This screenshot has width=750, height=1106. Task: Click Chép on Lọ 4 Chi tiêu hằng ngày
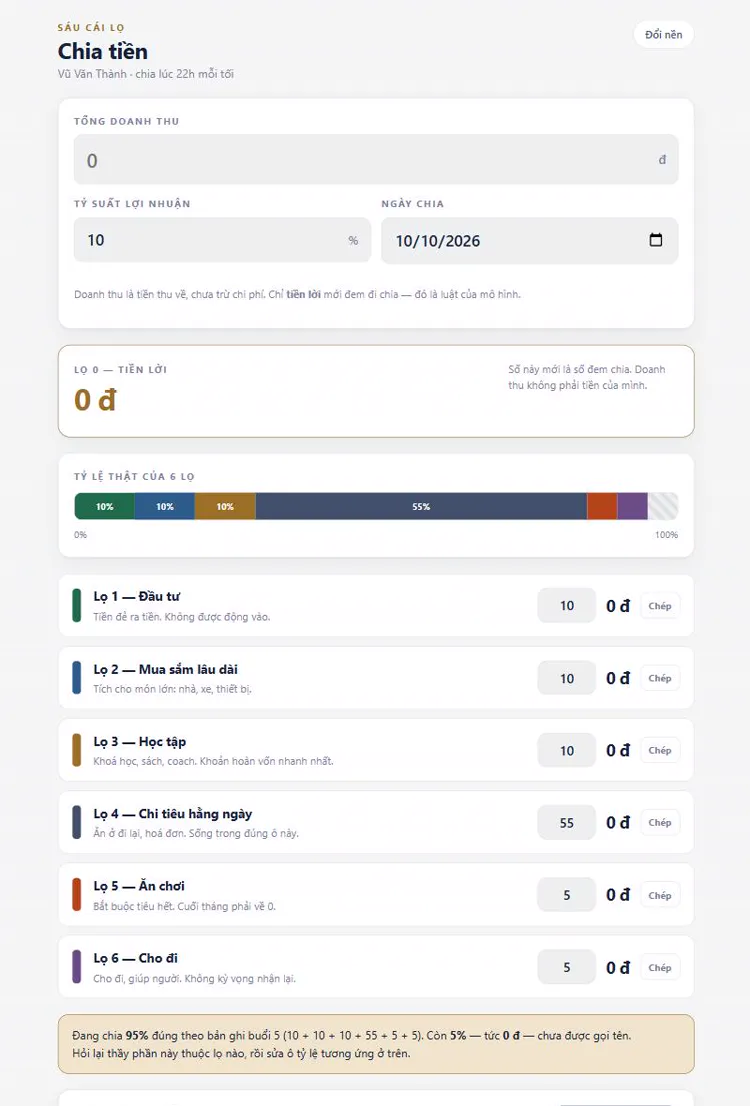(660, 822)
